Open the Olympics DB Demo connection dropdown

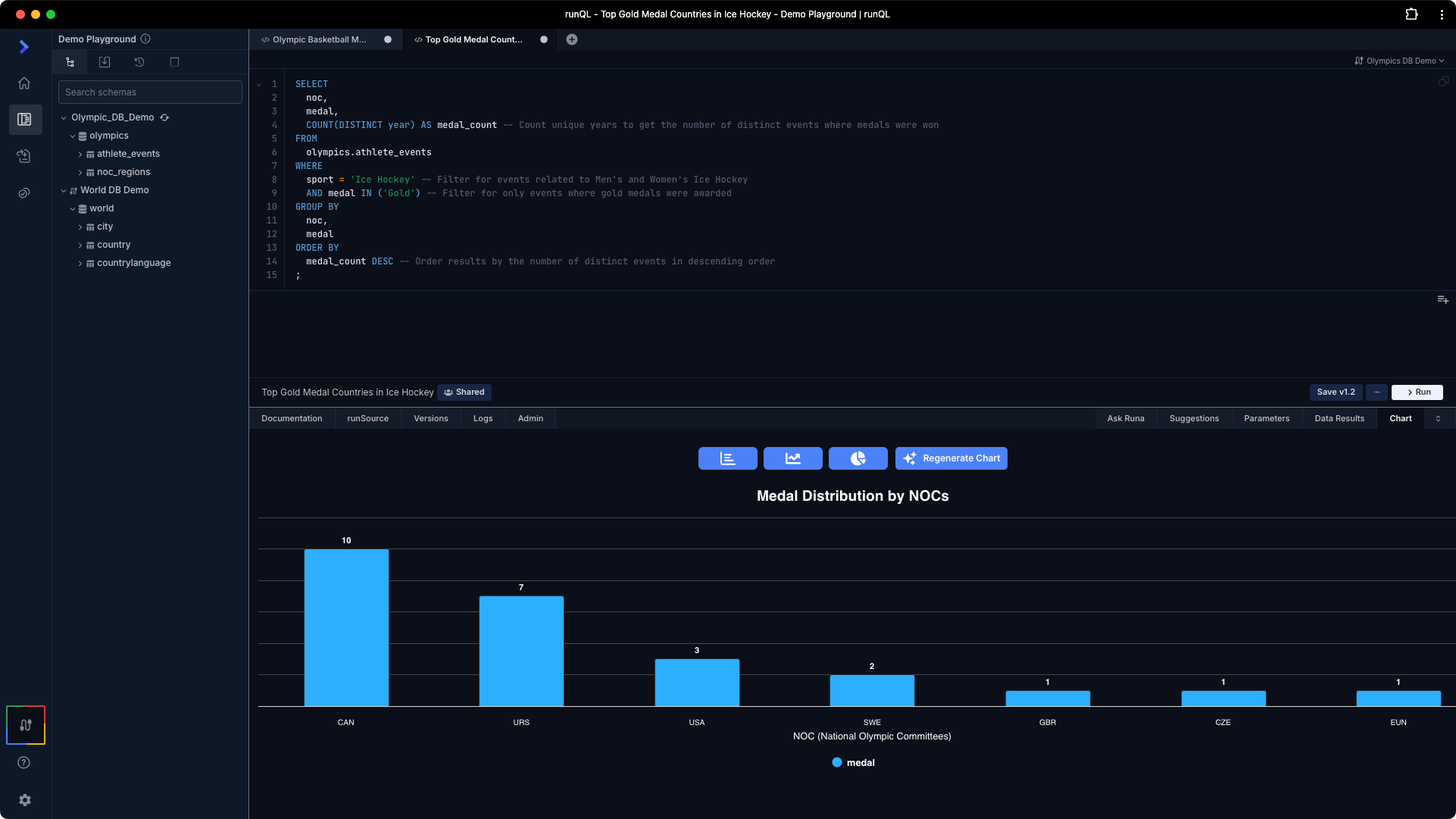coord(1399,61)
